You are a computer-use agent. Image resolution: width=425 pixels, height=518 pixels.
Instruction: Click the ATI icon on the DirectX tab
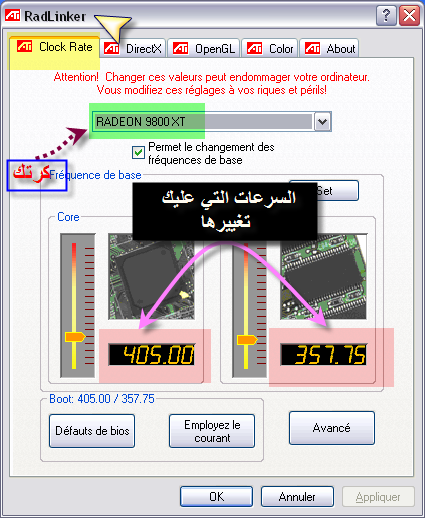click(111, 48)
